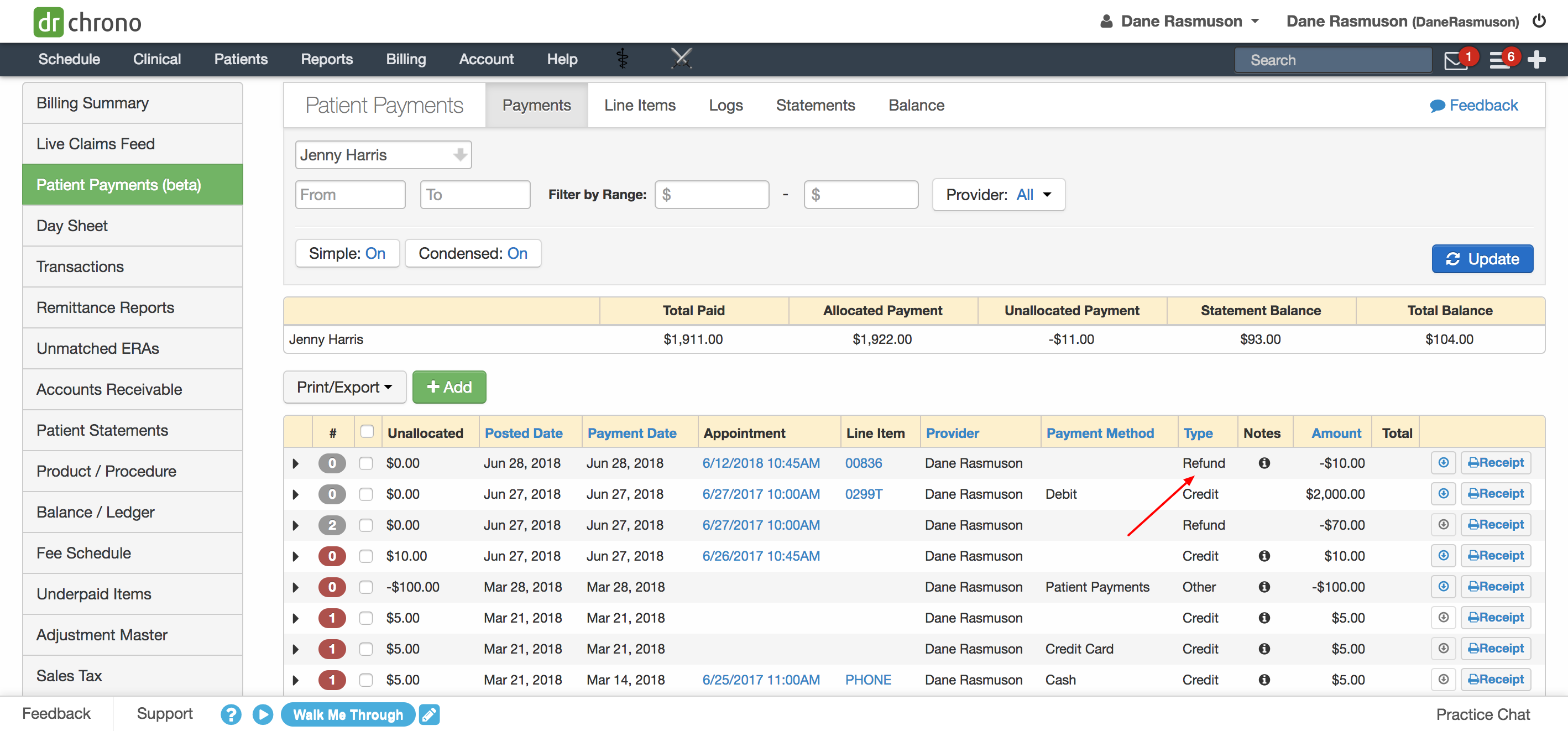Check the box in the 0299T Debit row

(366, 494)
